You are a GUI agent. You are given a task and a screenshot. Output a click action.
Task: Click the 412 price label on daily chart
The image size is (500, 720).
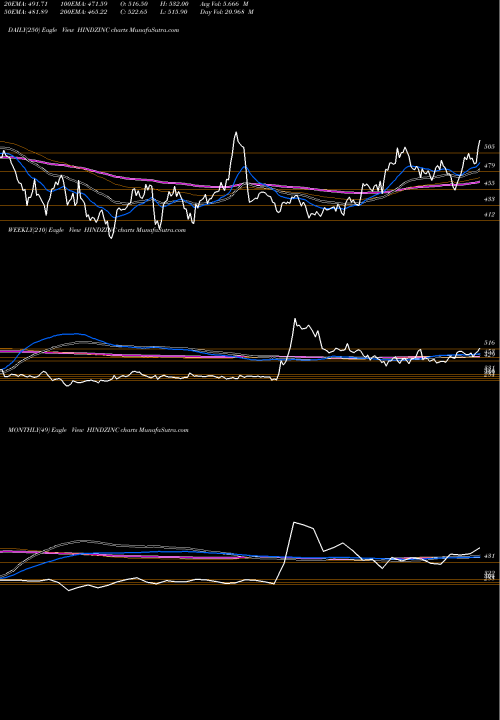[x=489, y=214]
